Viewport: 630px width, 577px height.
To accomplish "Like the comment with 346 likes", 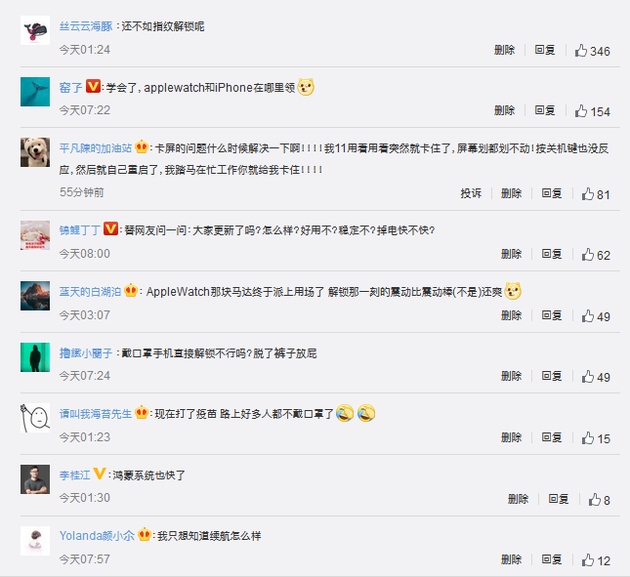I will 581,51.
